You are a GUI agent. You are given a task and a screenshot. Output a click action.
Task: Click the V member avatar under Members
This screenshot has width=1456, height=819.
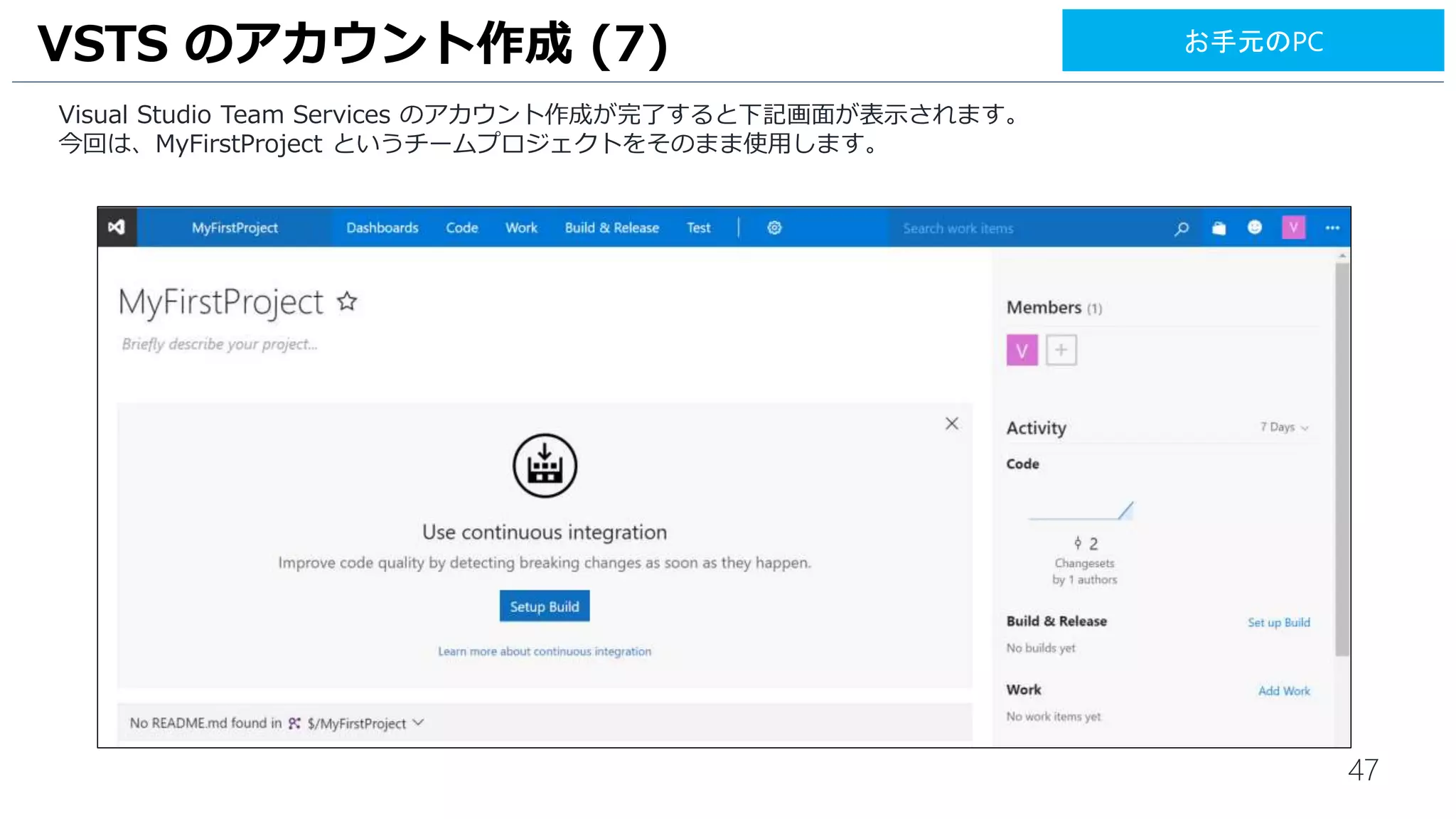click(1022, 350)
